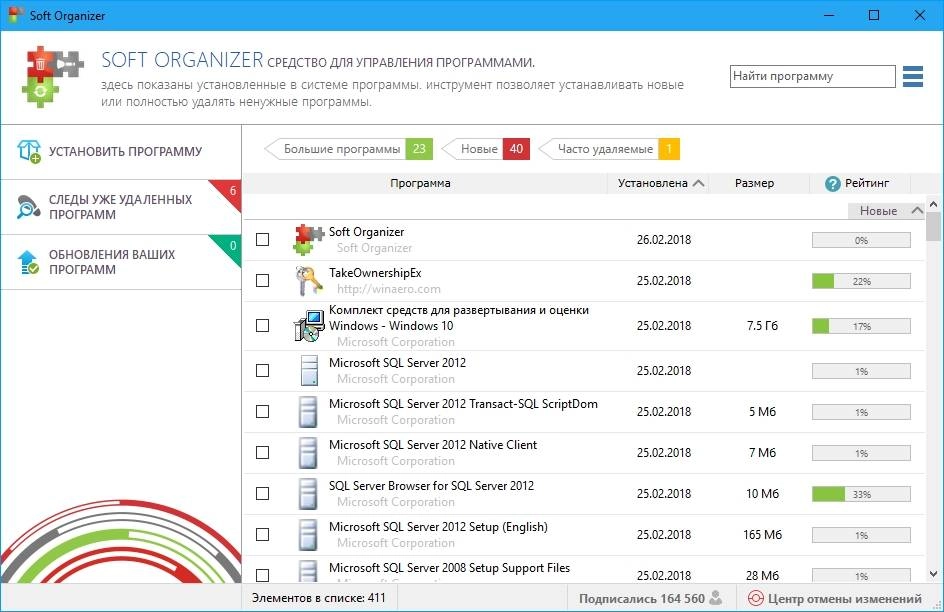Click the SQL Server Browser icon
This screenshot has width=944, height=612.
point(308,493)
